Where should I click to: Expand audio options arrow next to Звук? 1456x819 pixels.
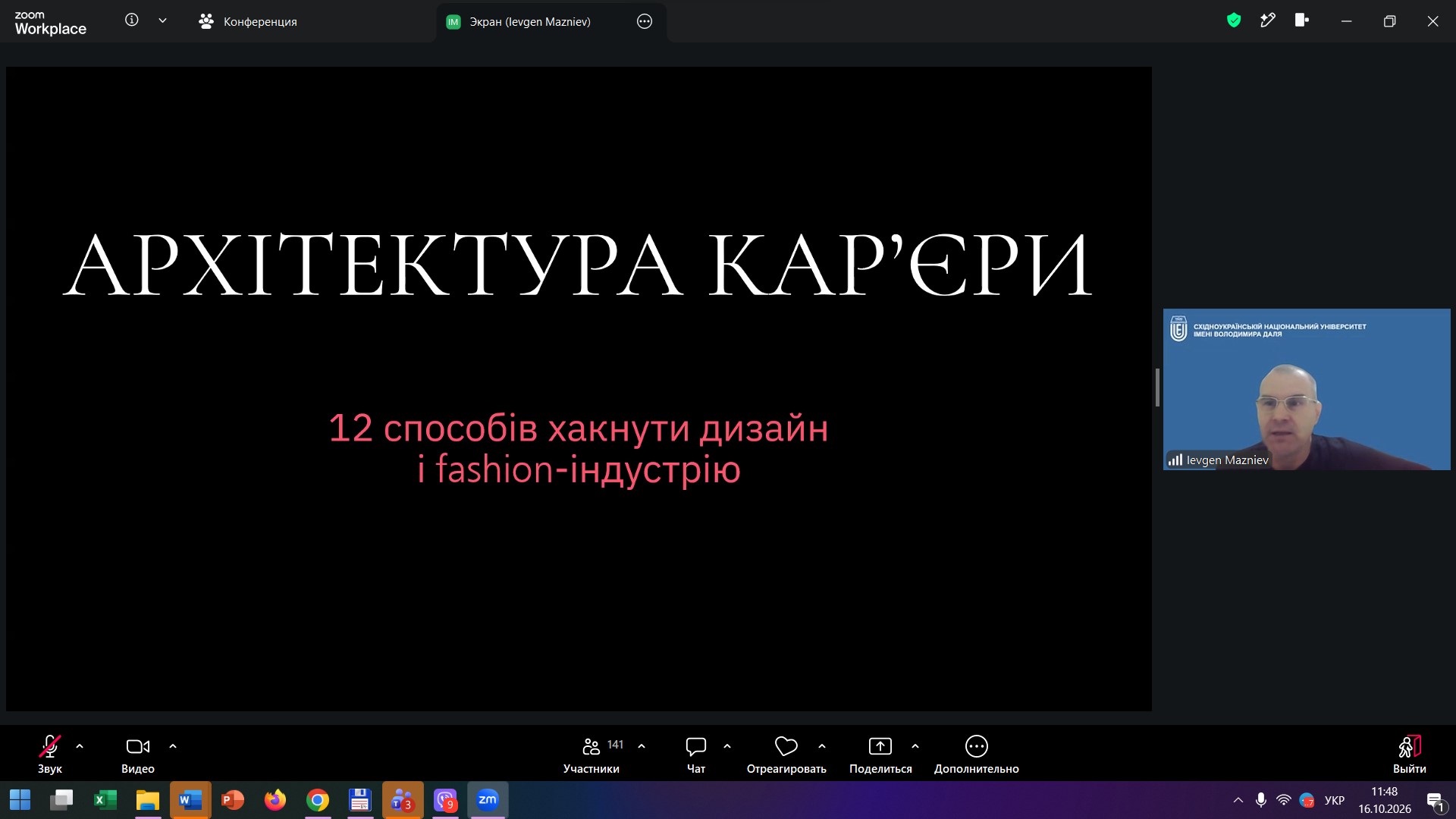[x=80, y=746]
